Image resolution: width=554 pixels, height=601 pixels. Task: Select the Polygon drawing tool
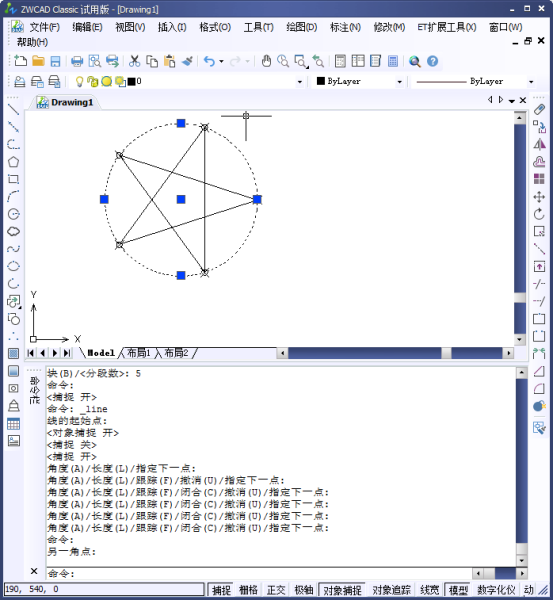(13, 162)
